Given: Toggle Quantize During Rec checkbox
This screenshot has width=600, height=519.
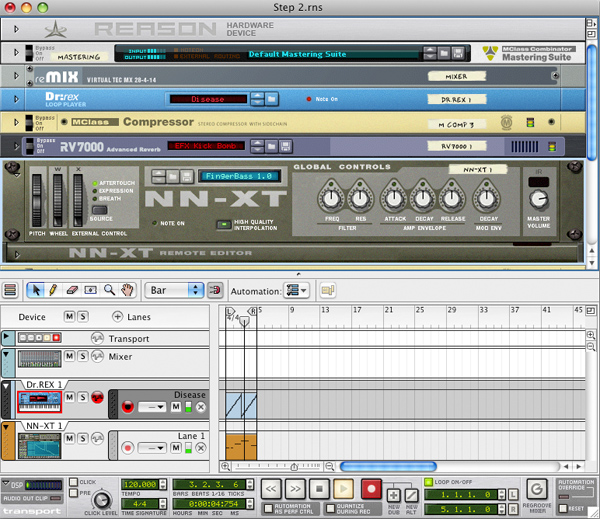Looking at the screenshot, I should 330,508.
